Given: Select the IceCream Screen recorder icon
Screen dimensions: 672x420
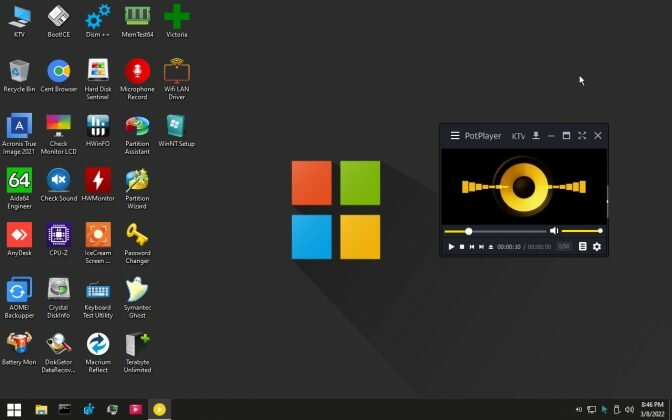Looking at the screenshot, I should pos(98,243).
